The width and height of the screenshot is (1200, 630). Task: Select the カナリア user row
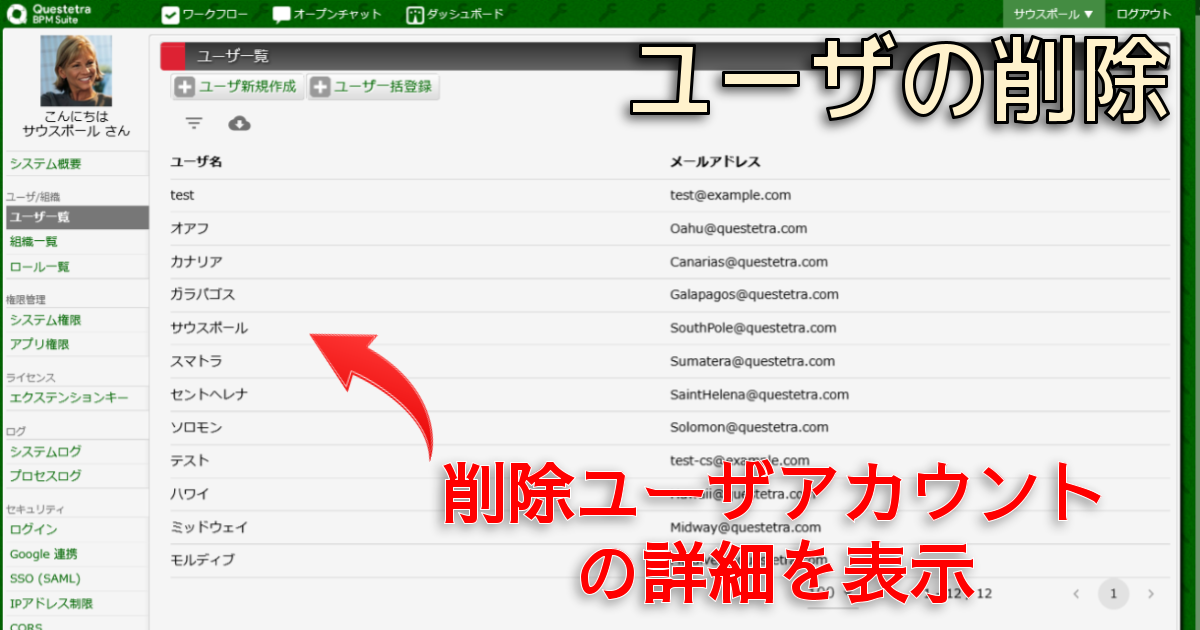coord(670,262)
